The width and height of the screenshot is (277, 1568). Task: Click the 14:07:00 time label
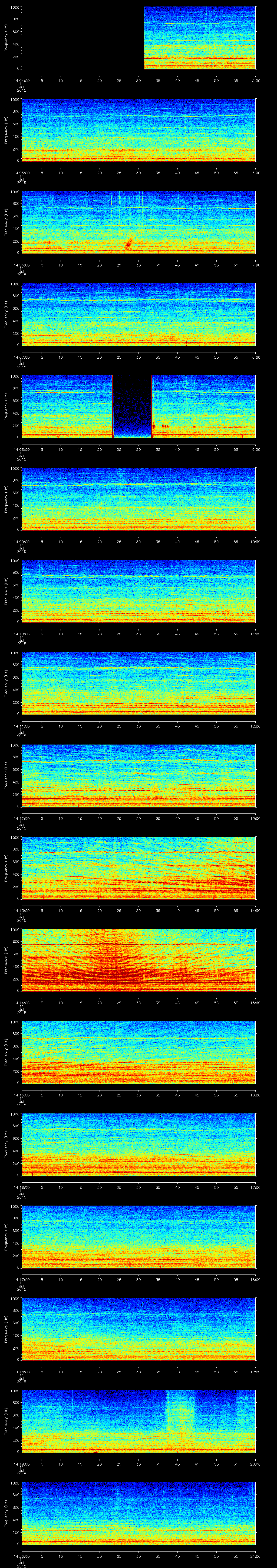click(x=21, y=357)
